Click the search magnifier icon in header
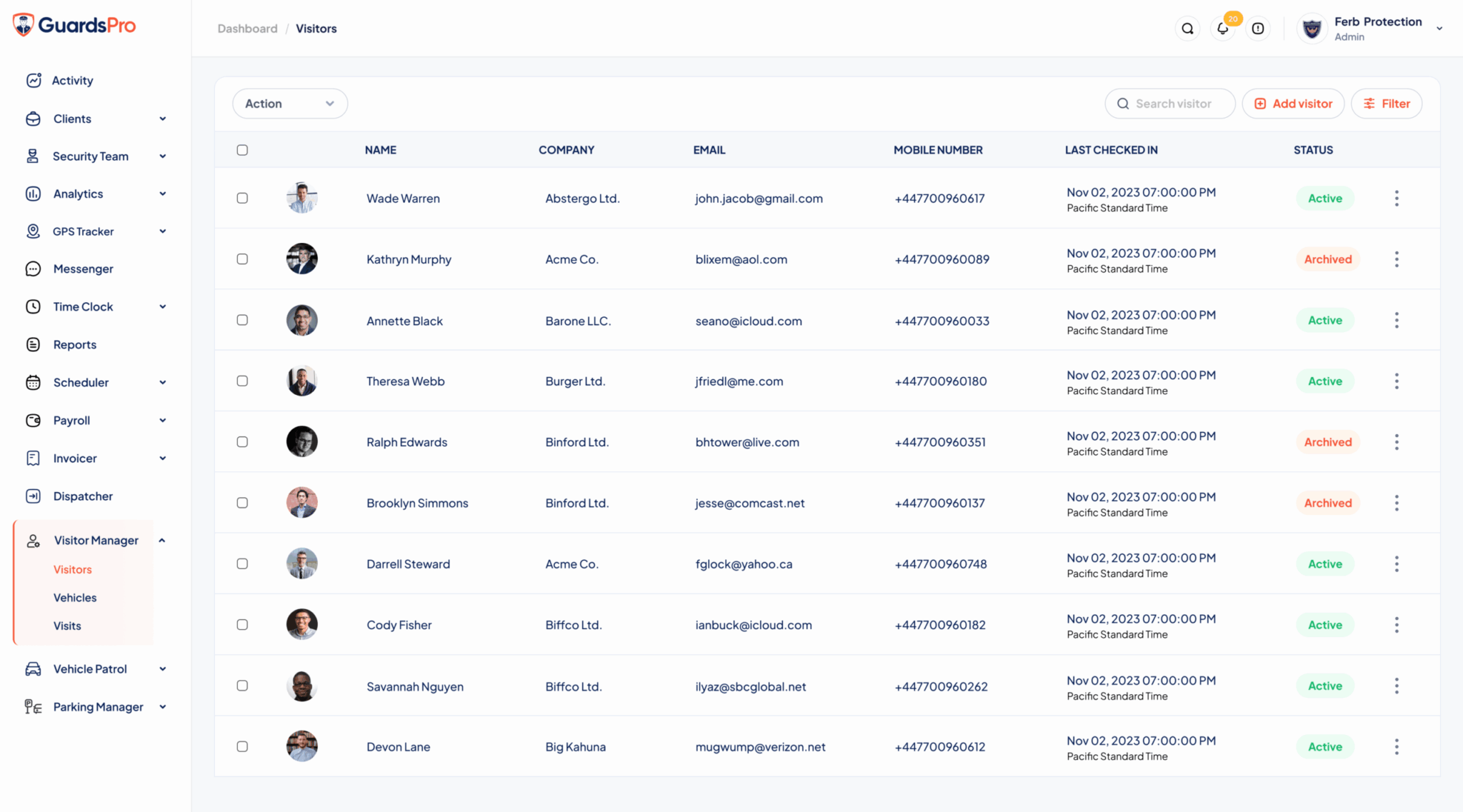This screenshot has width=1463, height=812. coord(1187,29)
